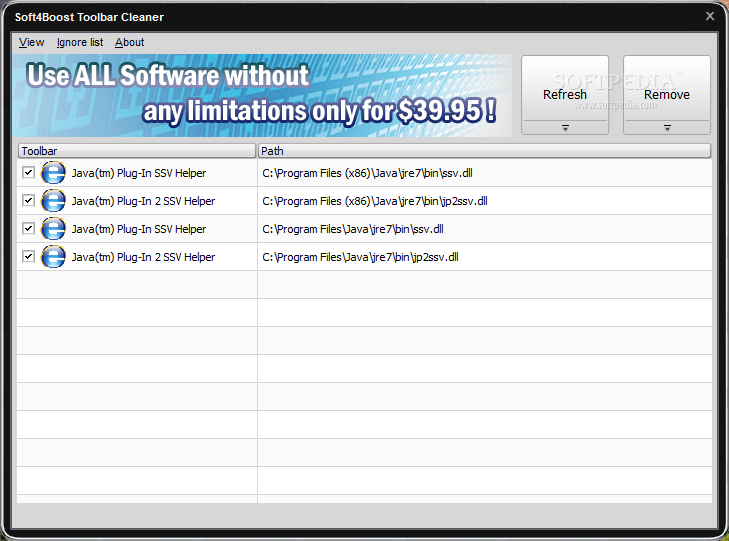
Task: Expand the Refresh button dropdown arrow
Action: (565, 127)
